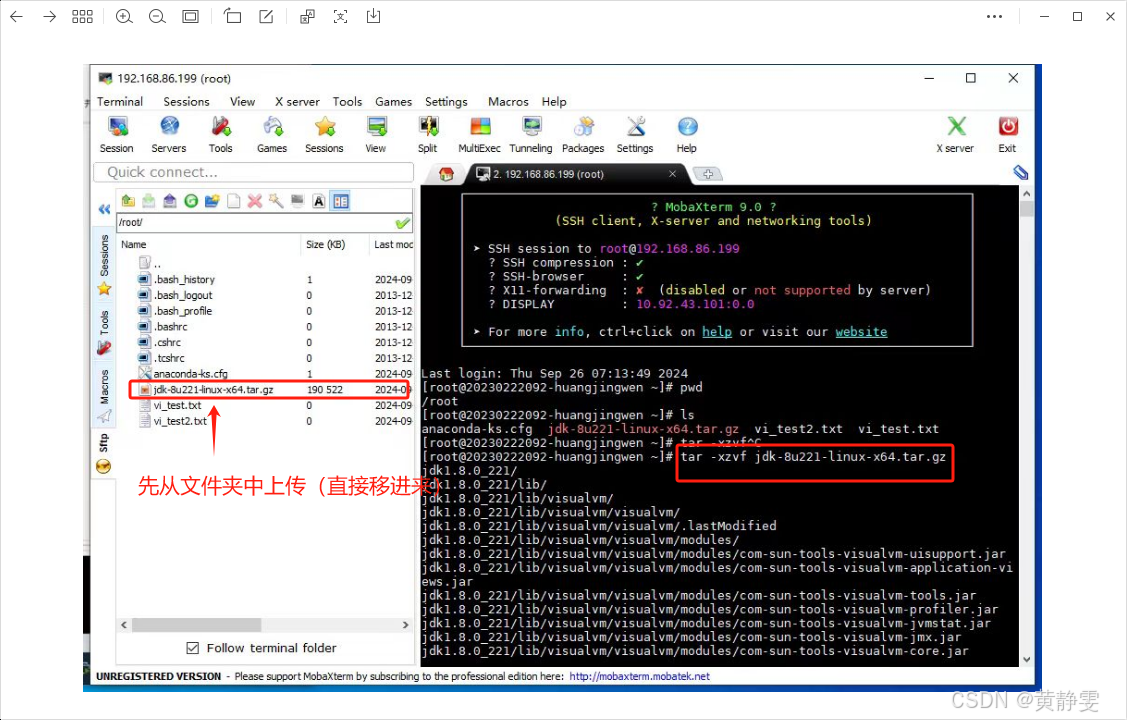Viewport: 1127px width, 720px height.
Task: Open the X server menu in the menu bar
Action: (x=297, y=102)
